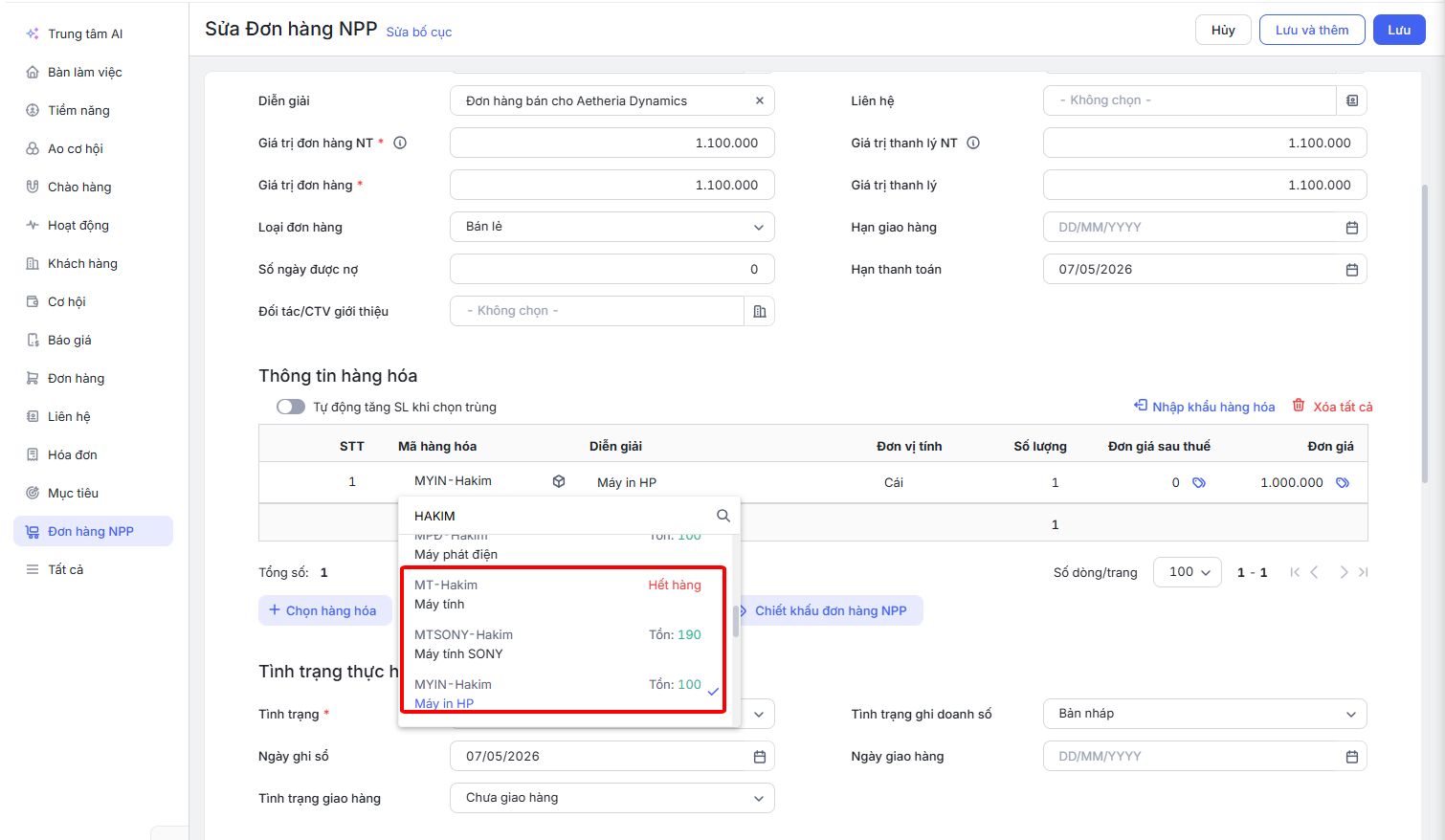Image resolution: width=1445 pixels, height=840 pixels.
Task: Toggle Tự động tăng SL khi chọn trùng switch
Action: click(291, 407)
